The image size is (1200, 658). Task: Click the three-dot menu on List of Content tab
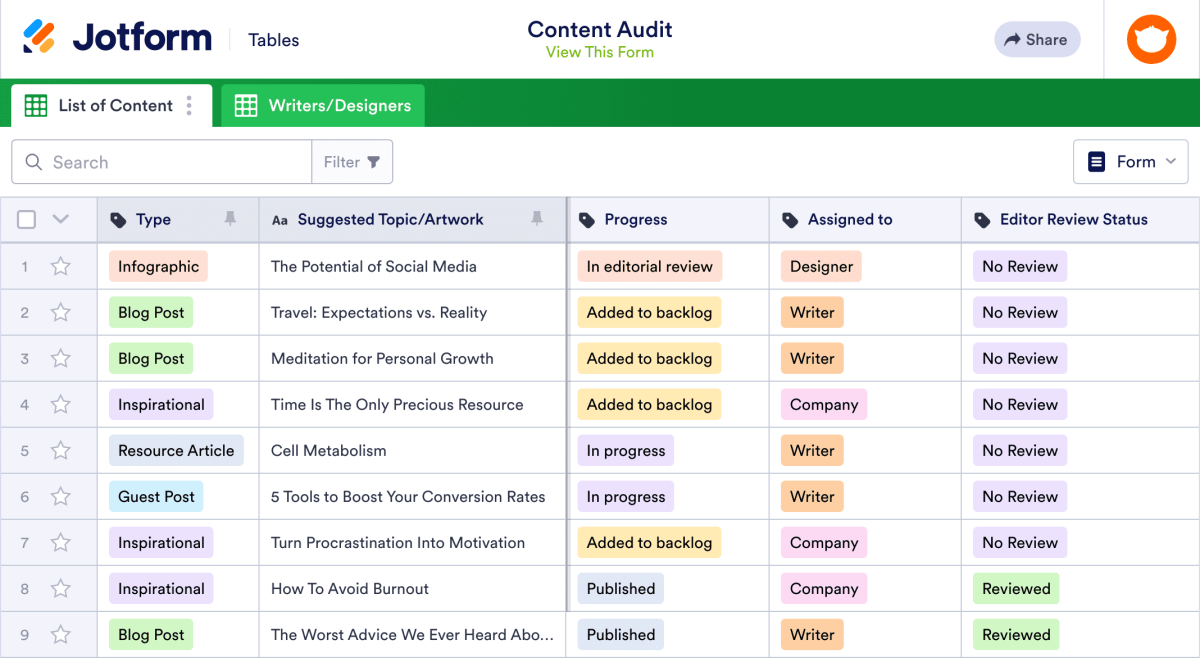click(x=189, y=106)
